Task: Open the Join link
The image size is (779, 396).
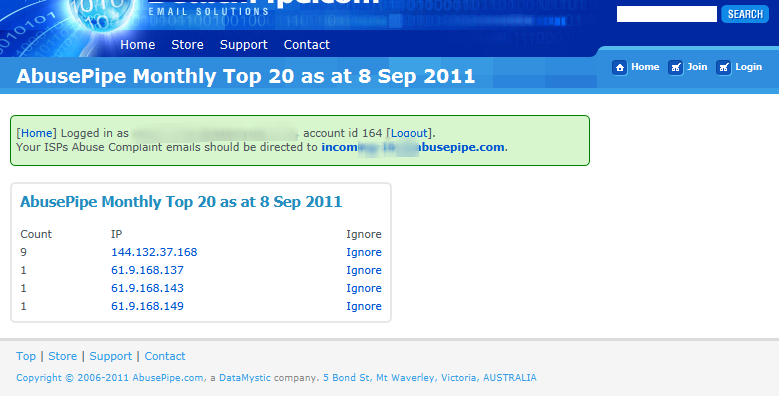Action: click(x=697, y=67)
